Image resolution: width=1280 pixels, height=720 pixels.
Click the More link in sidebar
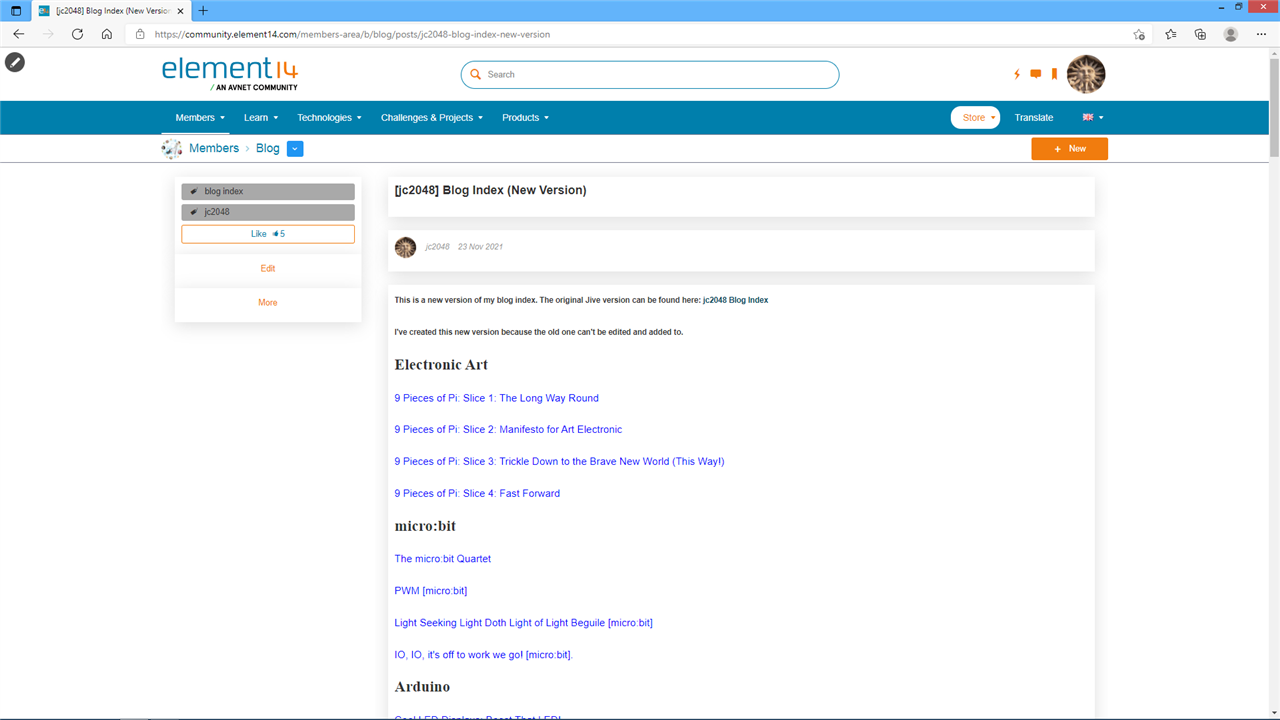point(268,303)
